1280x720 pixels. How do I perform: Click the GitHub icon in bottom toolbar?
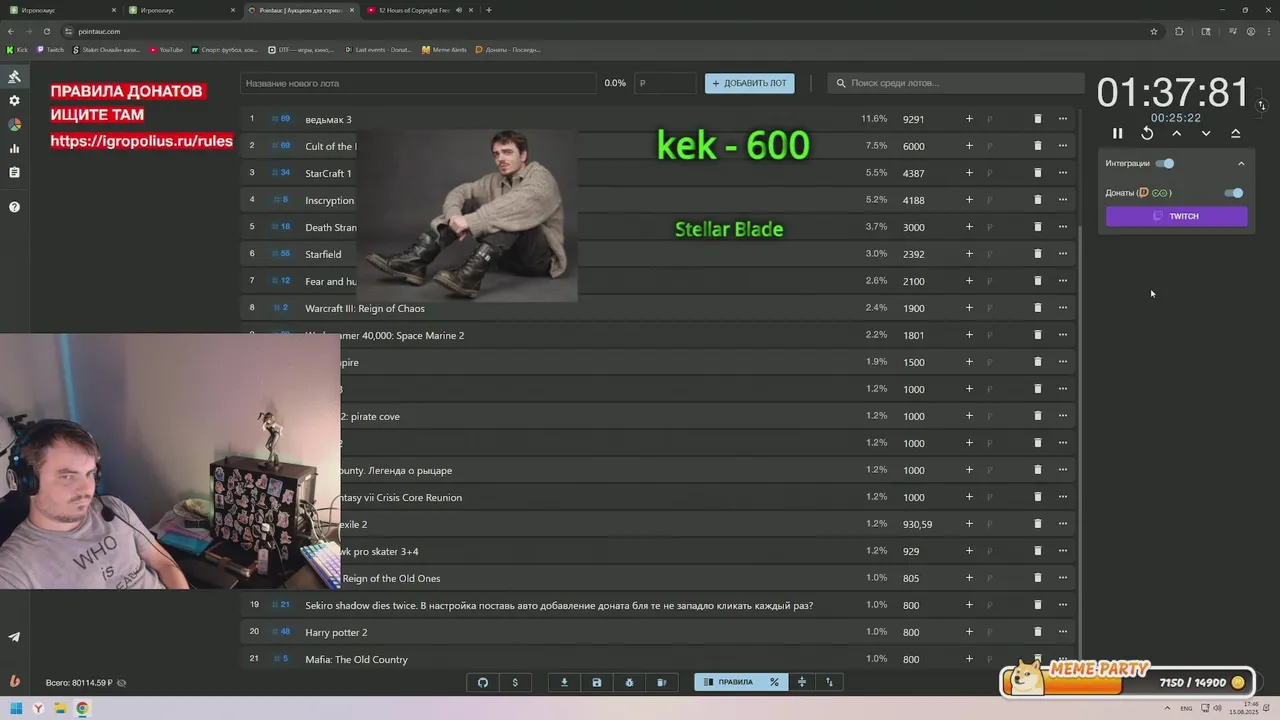pos(483,682)
